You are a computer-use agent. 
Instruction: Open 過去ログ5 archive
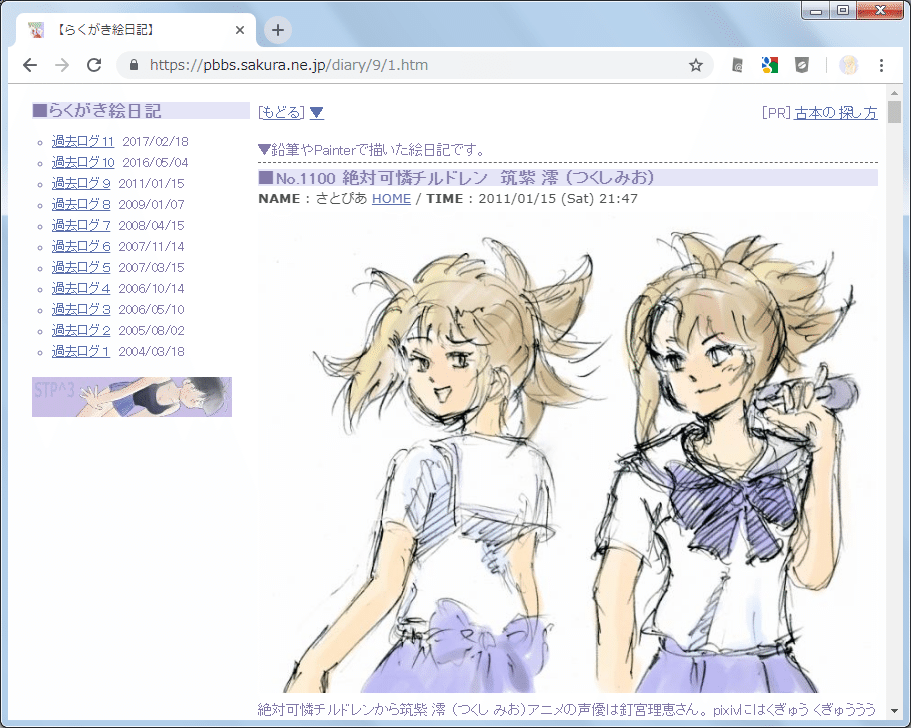click(x=81, y=267)
